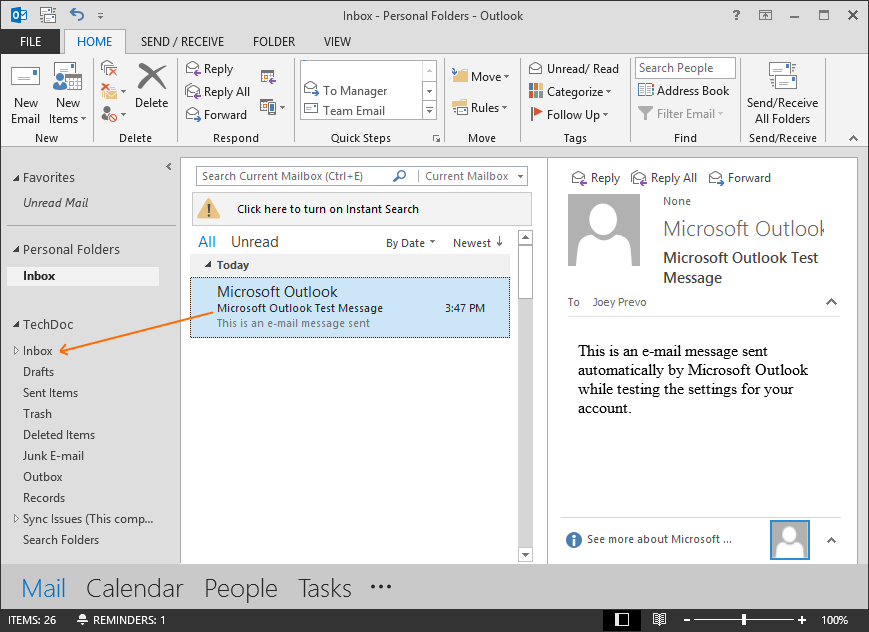The image size is (869, 632).
Task: Click Forward in reading pane
Action: (740, 178)
